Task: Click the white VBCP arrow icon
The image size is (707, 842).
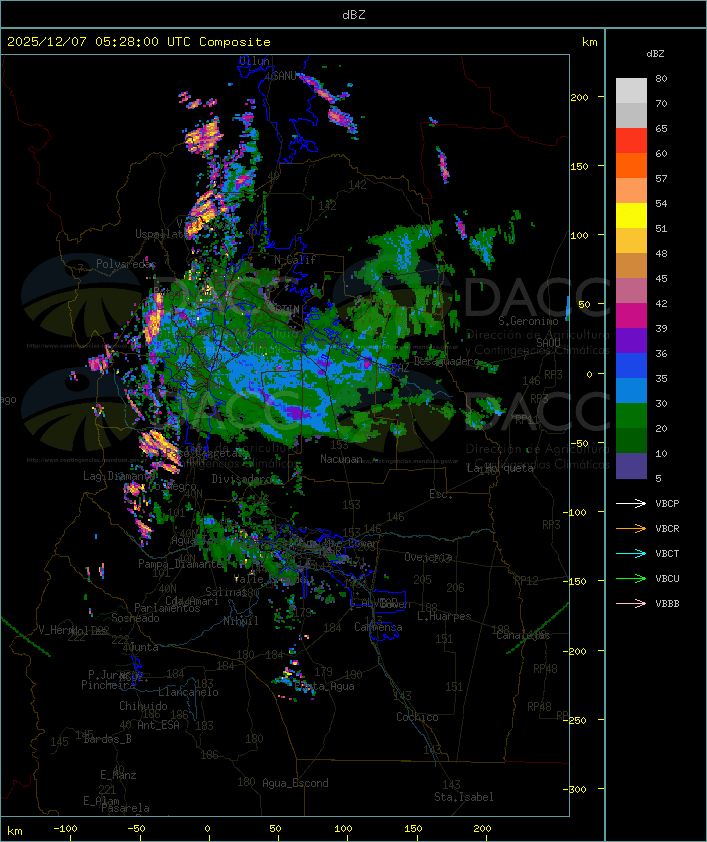Action: click(x=631, y=503)
